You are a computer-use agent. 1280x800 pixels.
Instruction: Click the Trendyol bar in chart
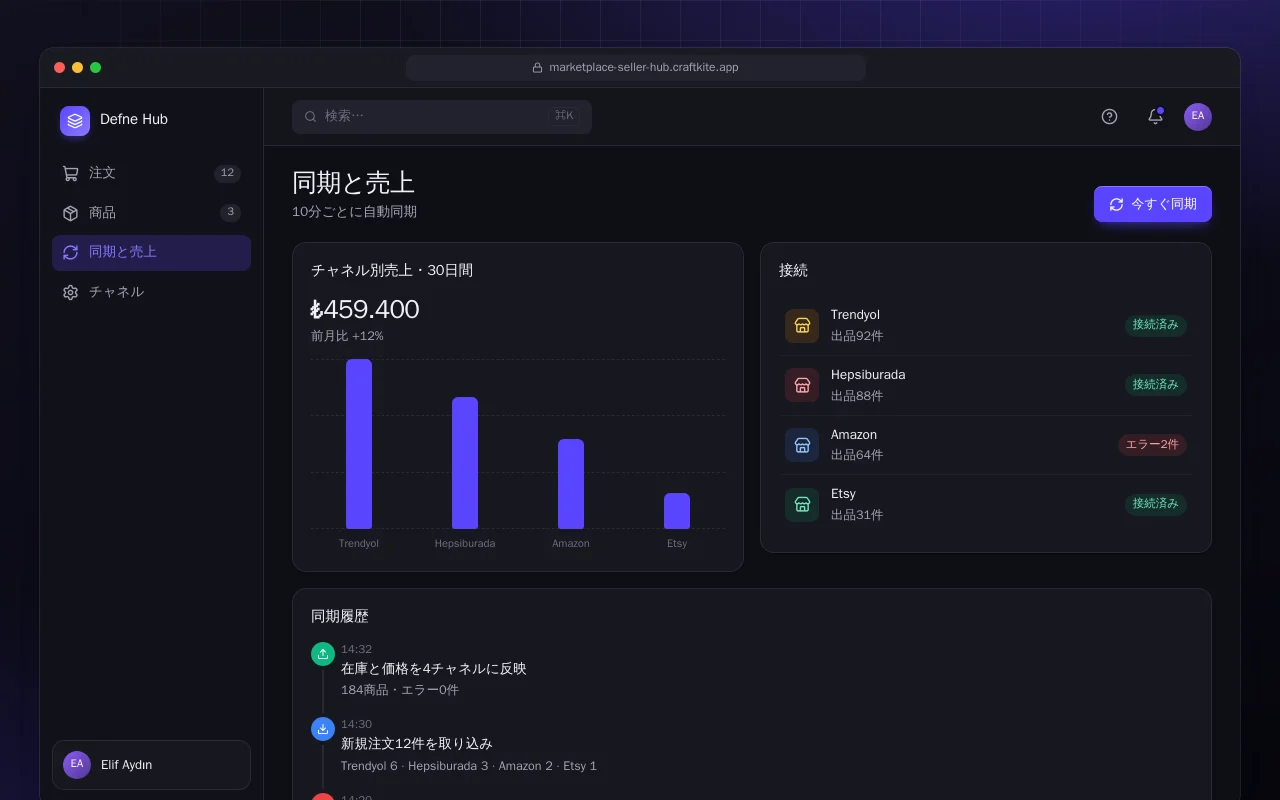pyautogui.click(x=359, y=444)
